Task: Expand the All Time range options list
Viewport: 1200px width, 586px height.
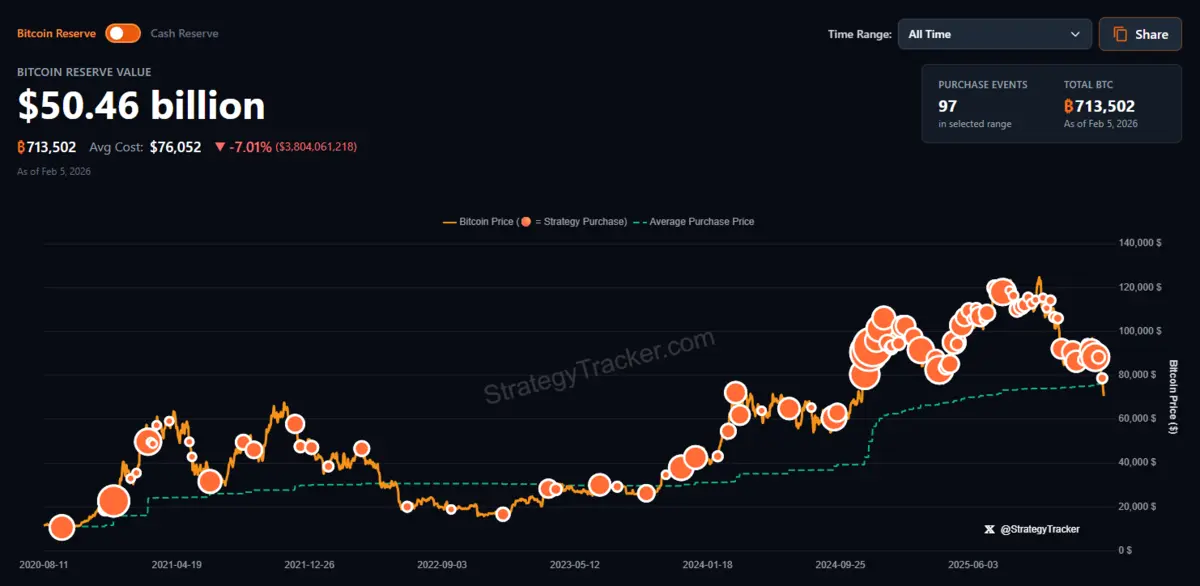Action: click(994, 34)
